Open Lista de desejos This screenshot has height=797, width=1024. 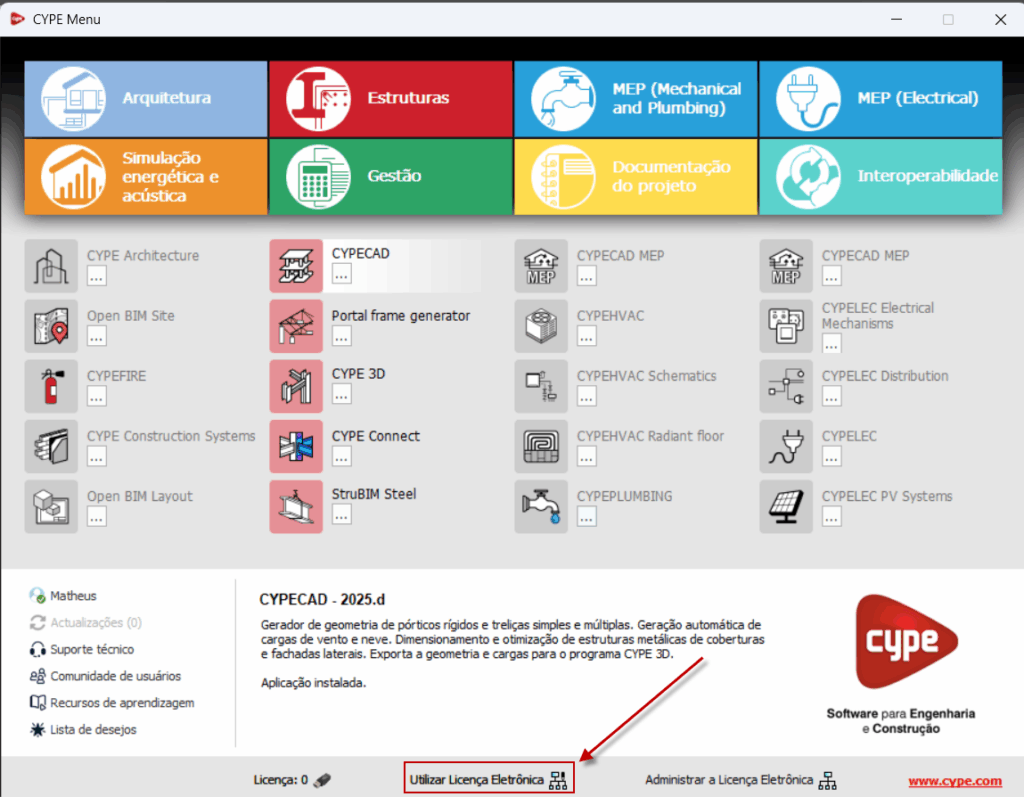[x=83, y=730]
